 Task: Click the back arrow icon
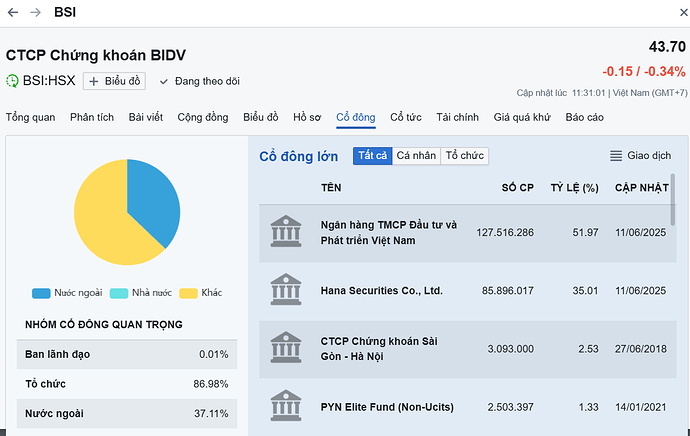pos(12,12)
